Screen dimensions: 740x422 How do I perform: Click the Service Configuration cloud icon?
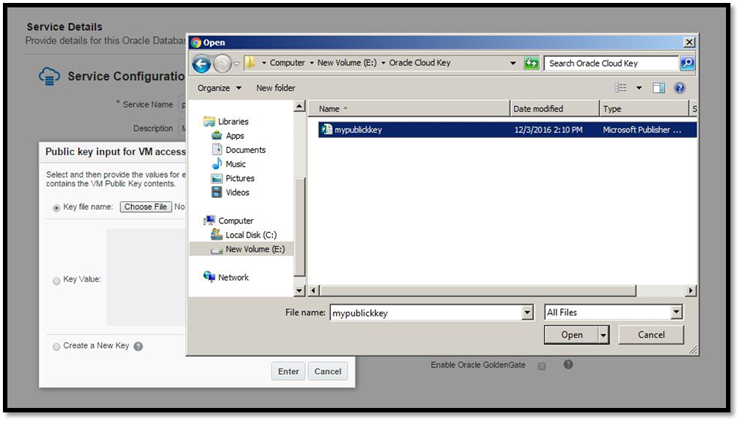(50, 76)
